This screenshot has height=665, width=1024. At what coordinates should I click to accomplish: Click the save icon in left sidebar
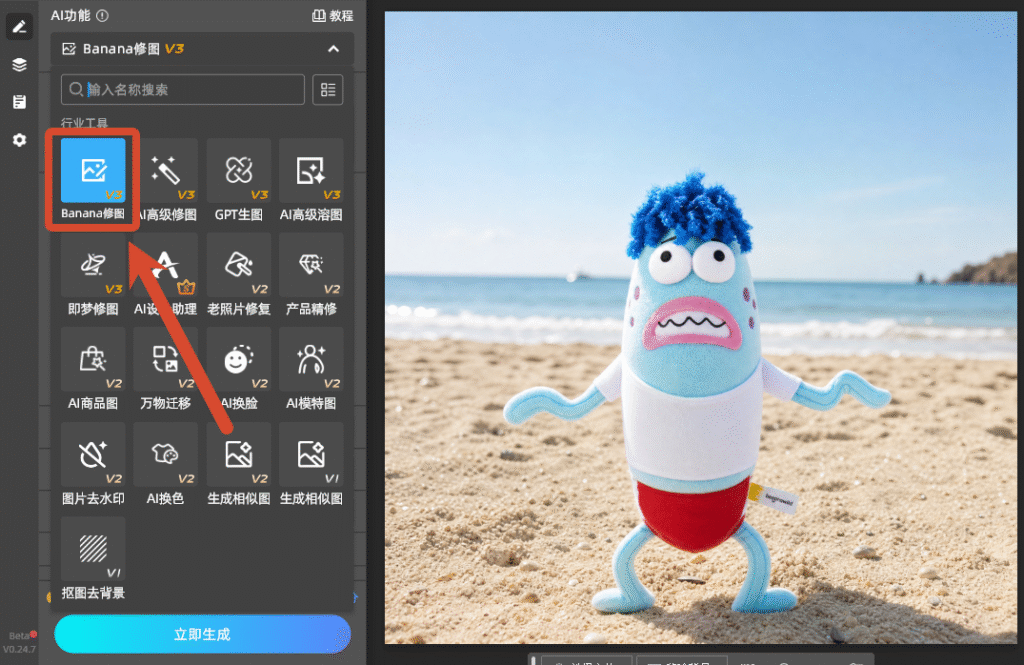tap(19, 102)
